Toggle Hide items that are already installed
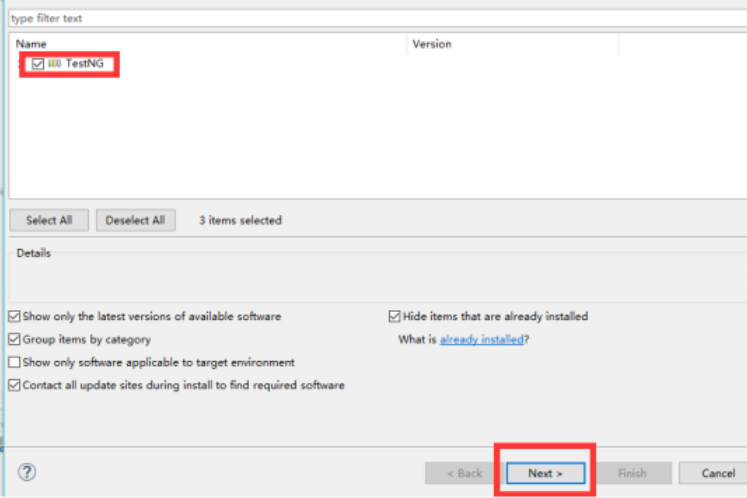 point(394,316)
